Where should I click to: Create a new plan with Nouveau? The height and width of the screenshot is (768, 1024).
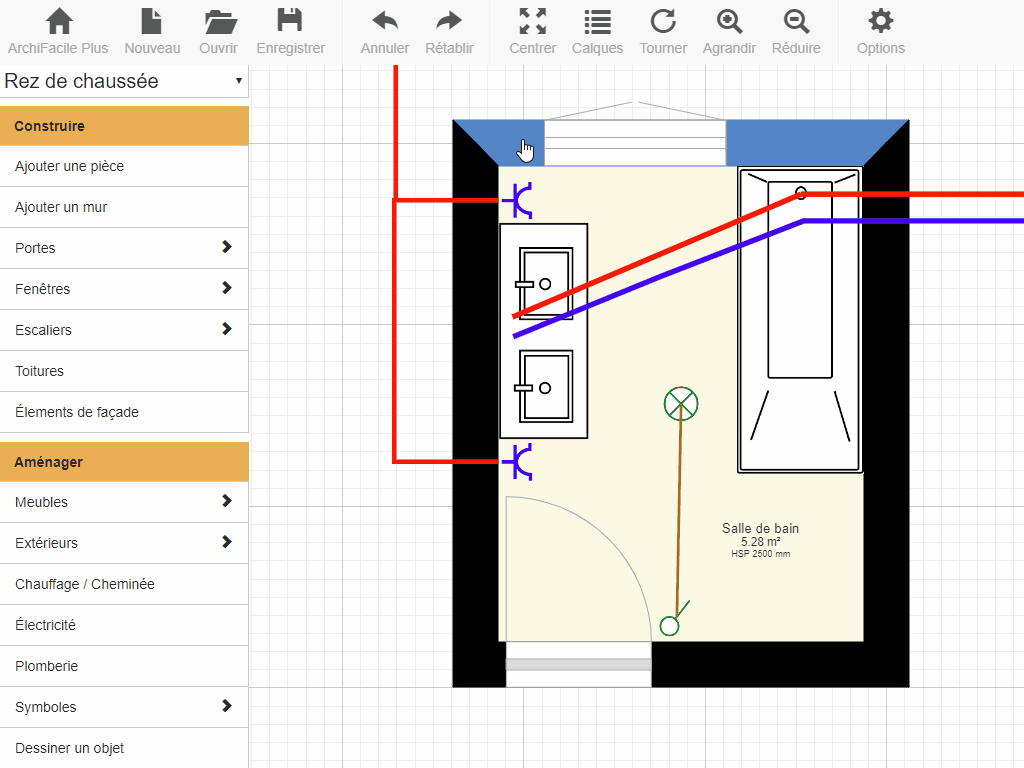coord(152,31)
